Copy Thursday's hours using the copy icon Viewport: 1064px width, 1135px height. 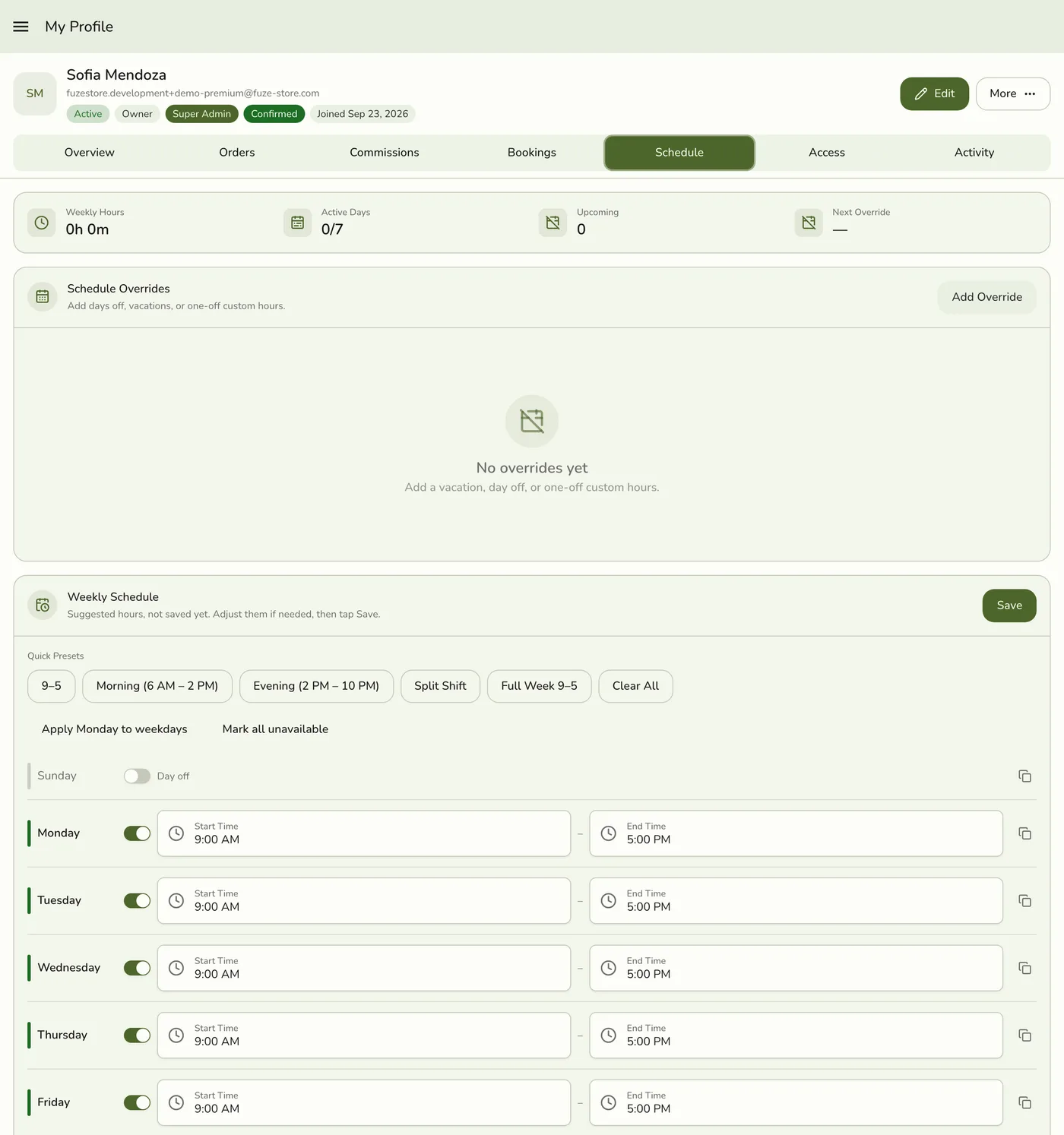click(1024, 1035)
